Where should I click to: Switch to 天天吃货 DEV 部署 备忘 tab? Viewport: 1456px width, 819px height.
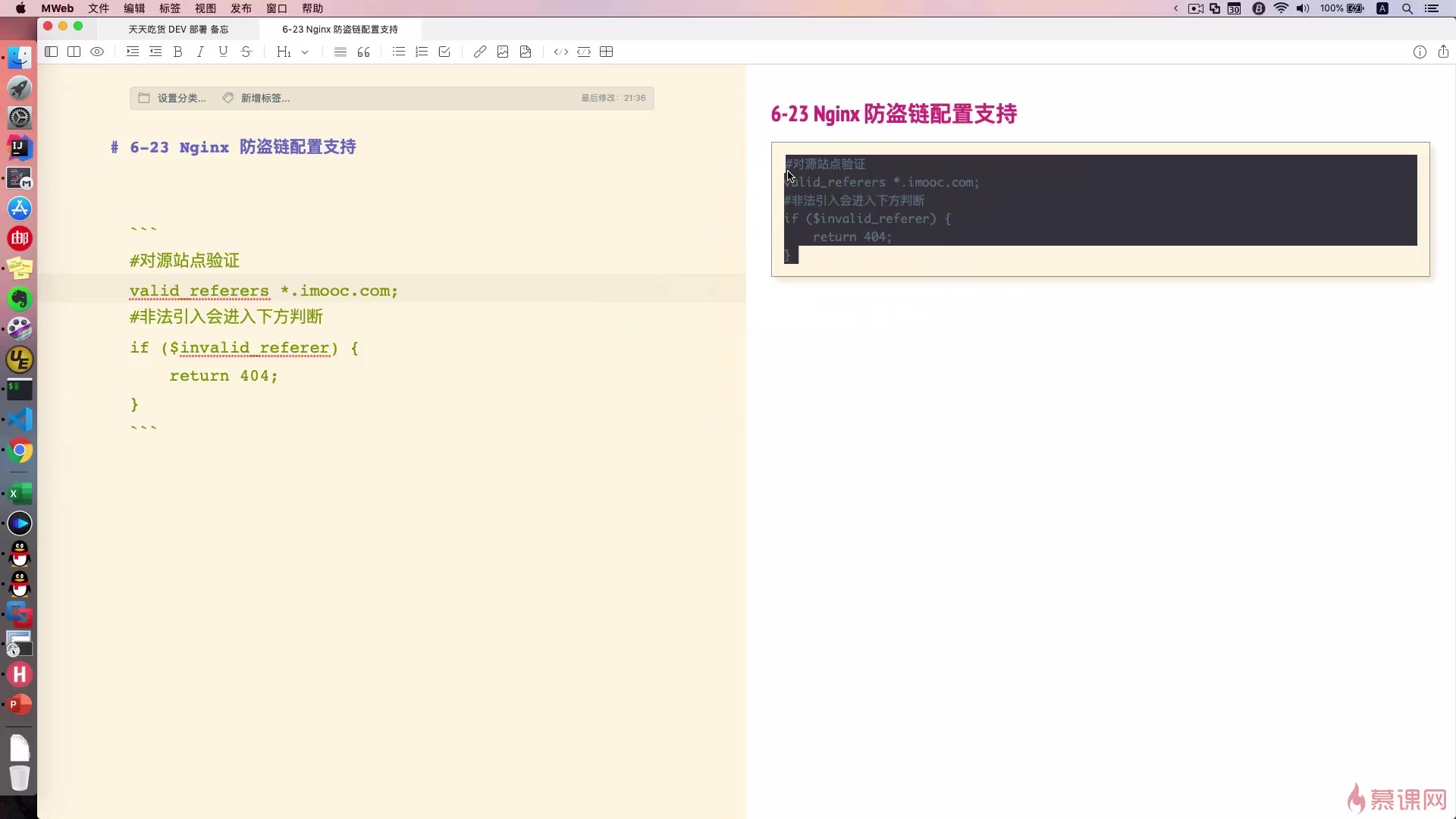(x=178, y=29)
